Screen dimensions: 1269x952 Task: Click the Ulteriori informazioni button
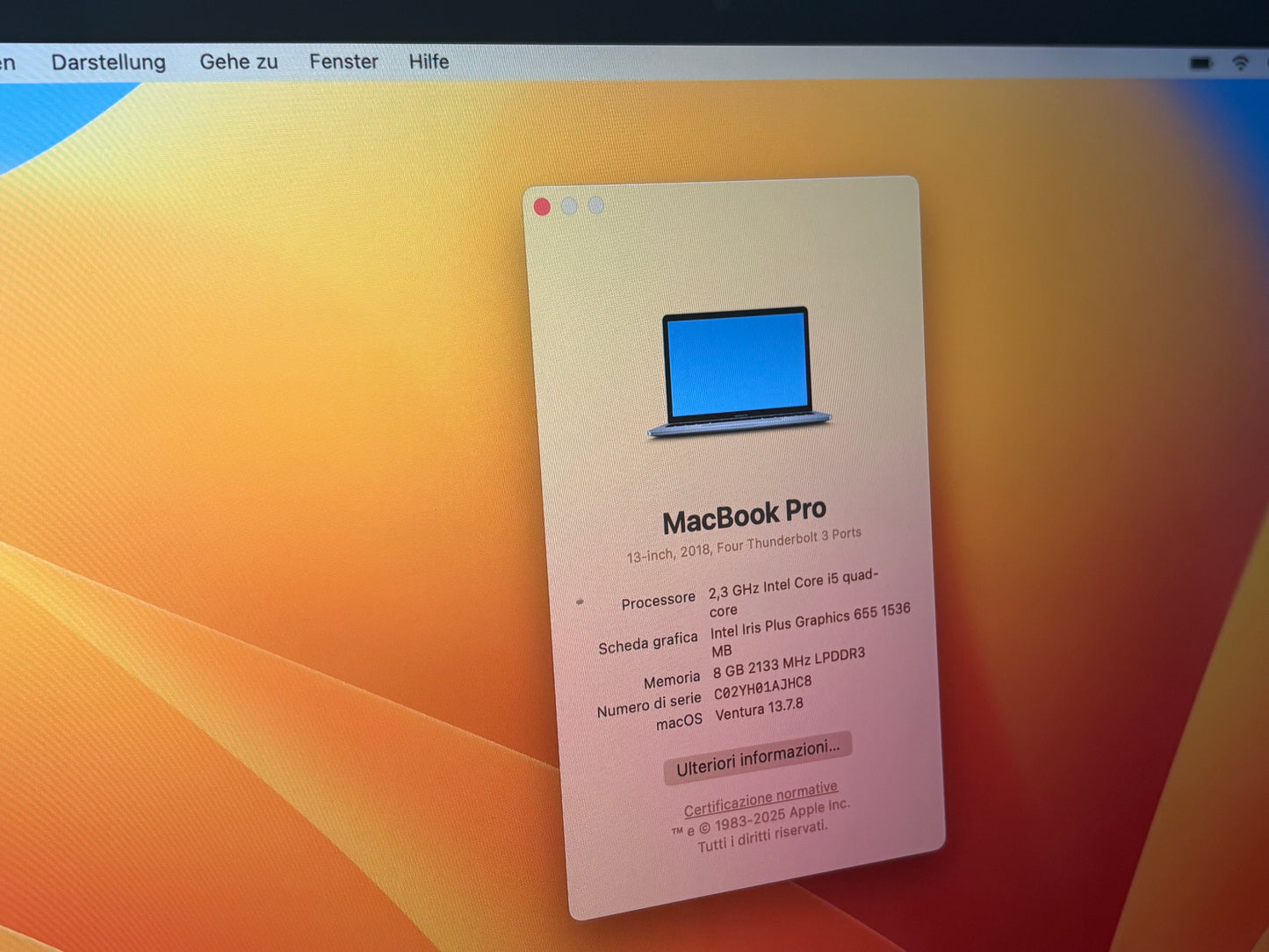pyautogui.click(x=757, y=757)
